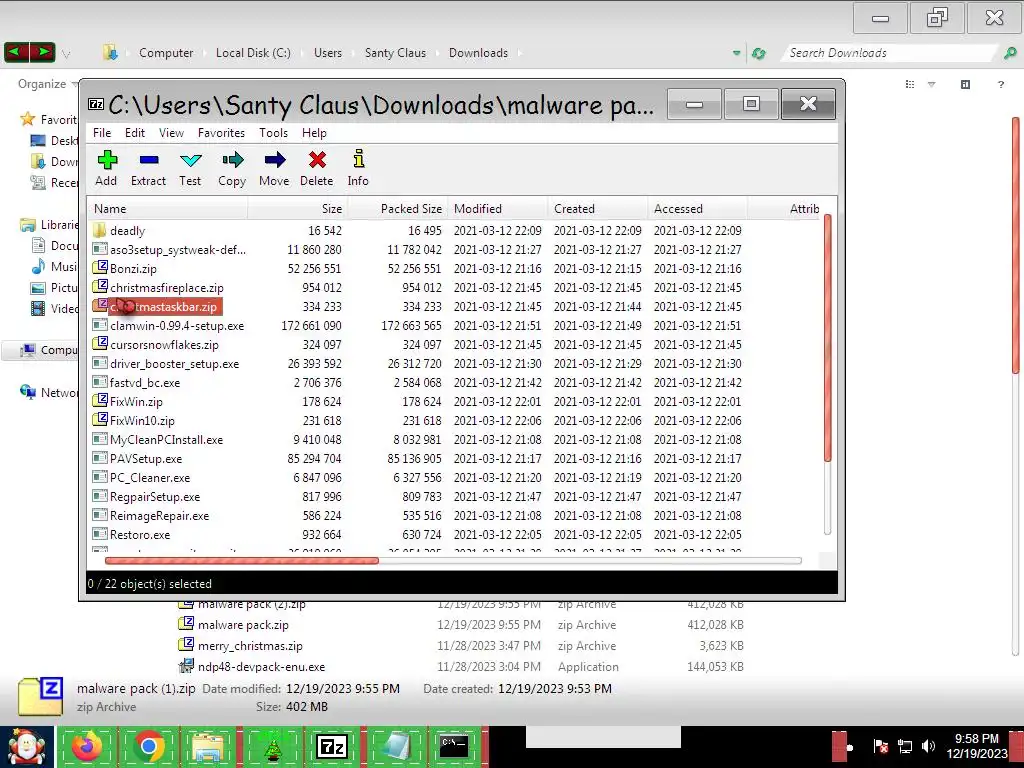Click the Explorer refresh icon
This screenshot has height=768, width=1024.
coord(759,54)
